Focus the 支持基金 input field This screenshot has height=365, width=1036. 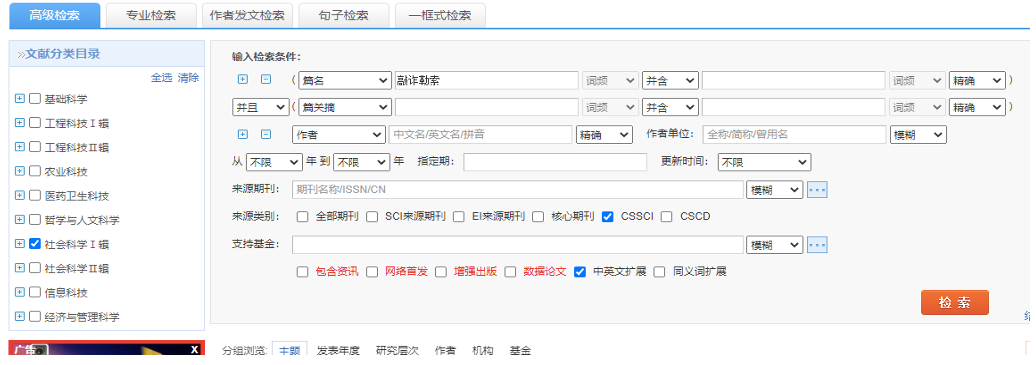coord(518,245)
